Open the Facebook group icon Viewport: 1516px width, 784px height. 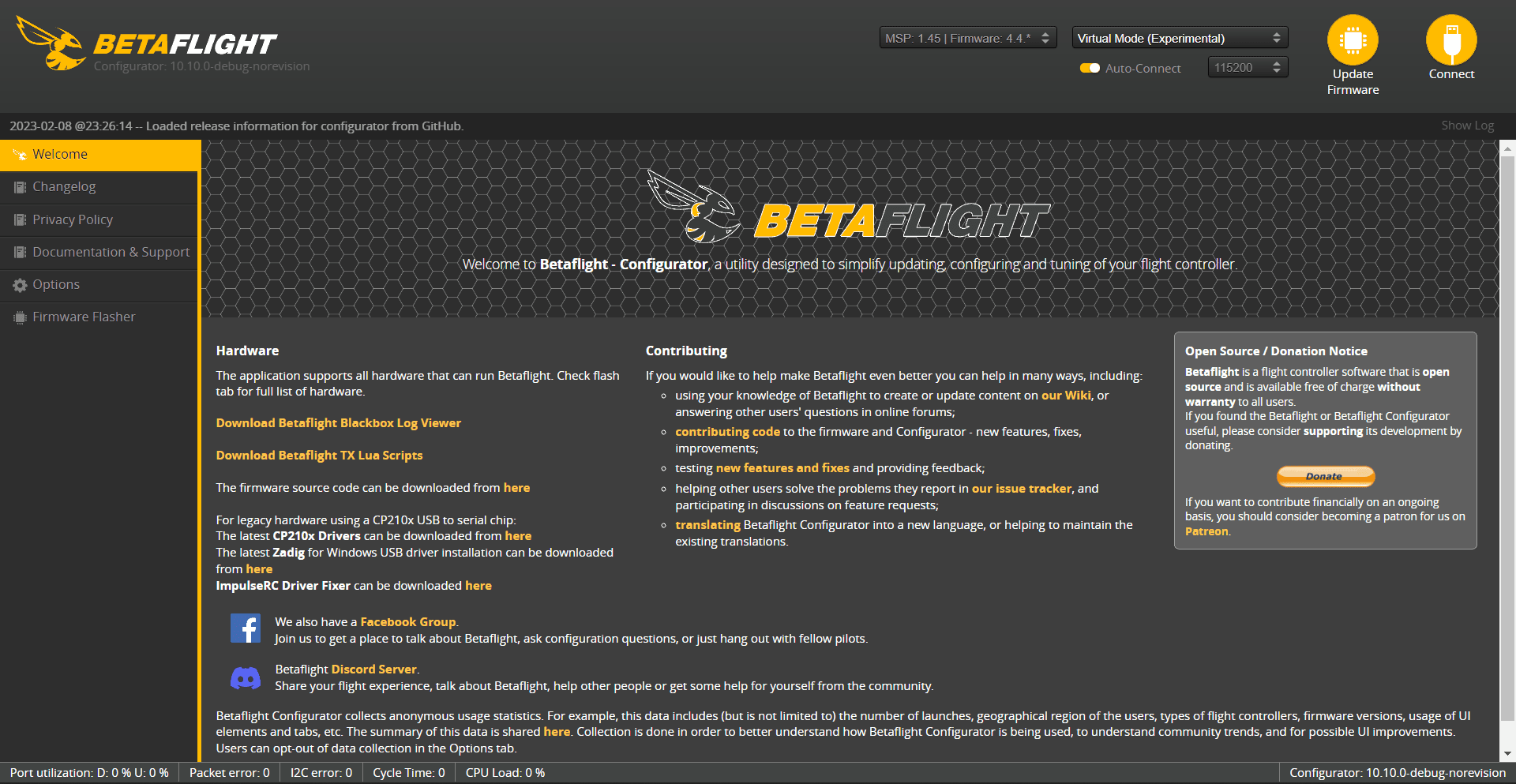246,628
